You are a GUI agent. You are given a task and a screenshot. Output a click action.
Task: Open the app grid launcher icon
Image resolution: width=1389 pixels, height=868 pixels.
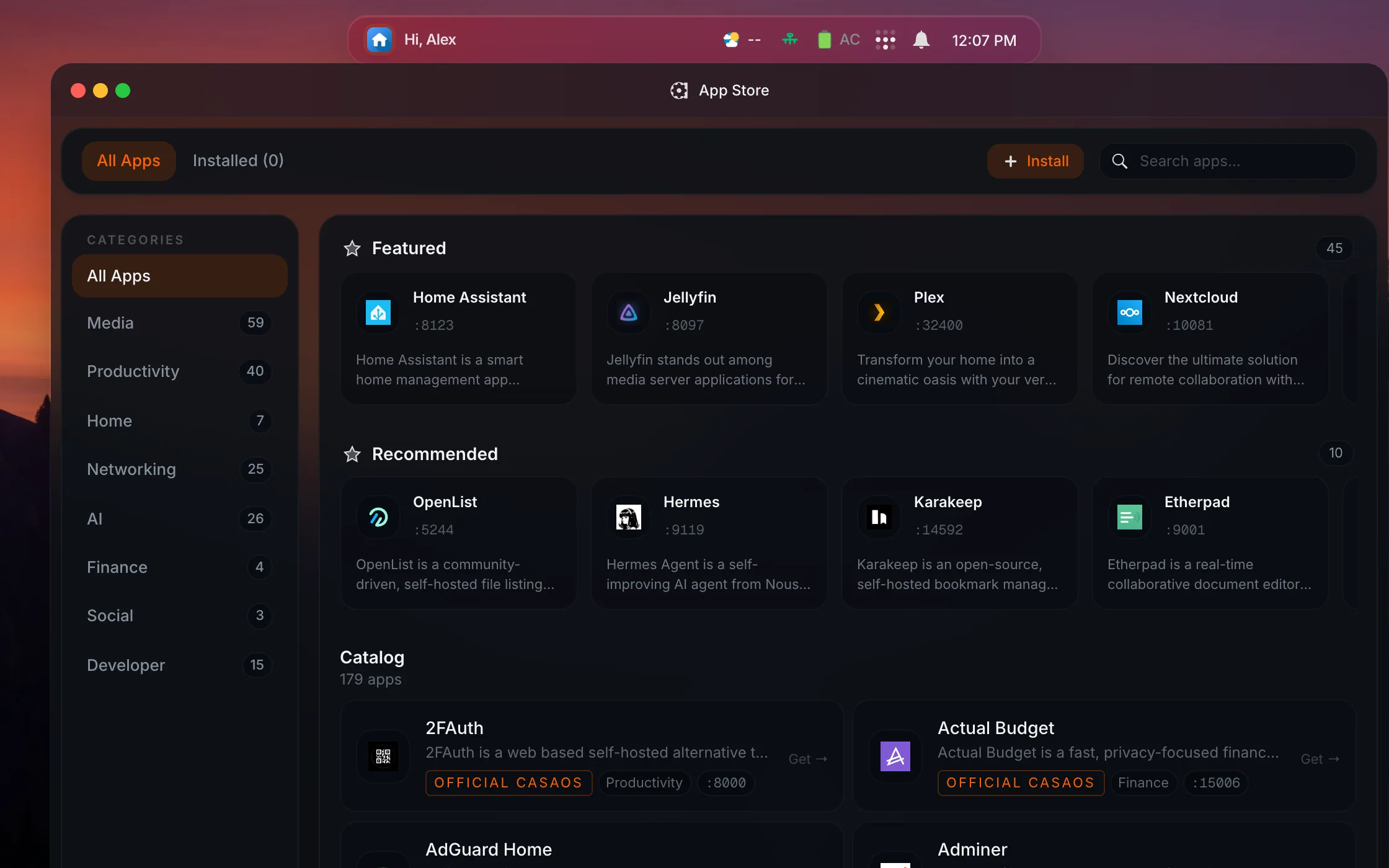[x=885, y=40]
